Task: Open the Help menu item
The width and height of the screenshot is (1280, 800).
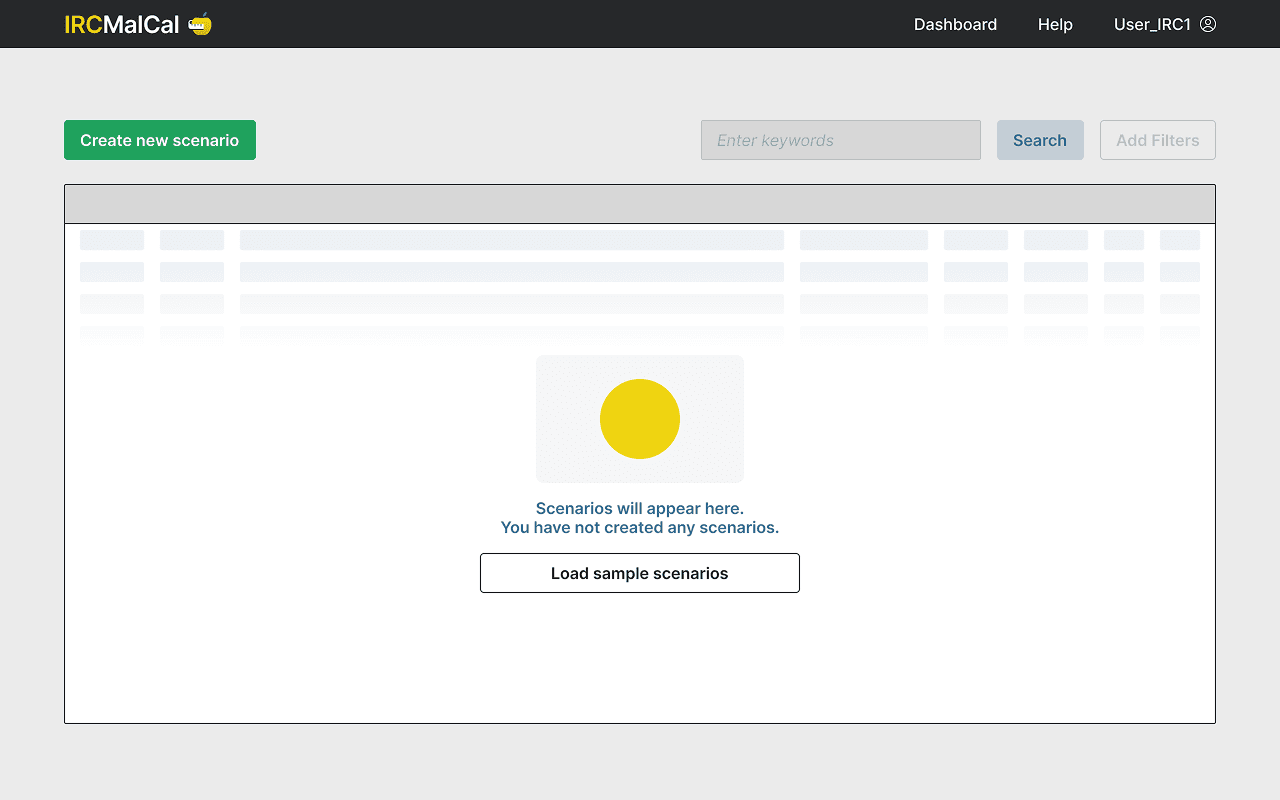Action: point(1055,24)
